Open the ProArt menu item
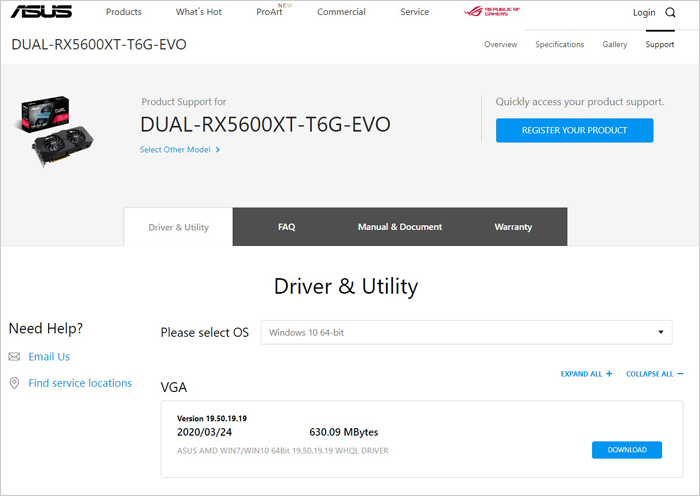Screen dimensions: 700x496 click(270, 12)
